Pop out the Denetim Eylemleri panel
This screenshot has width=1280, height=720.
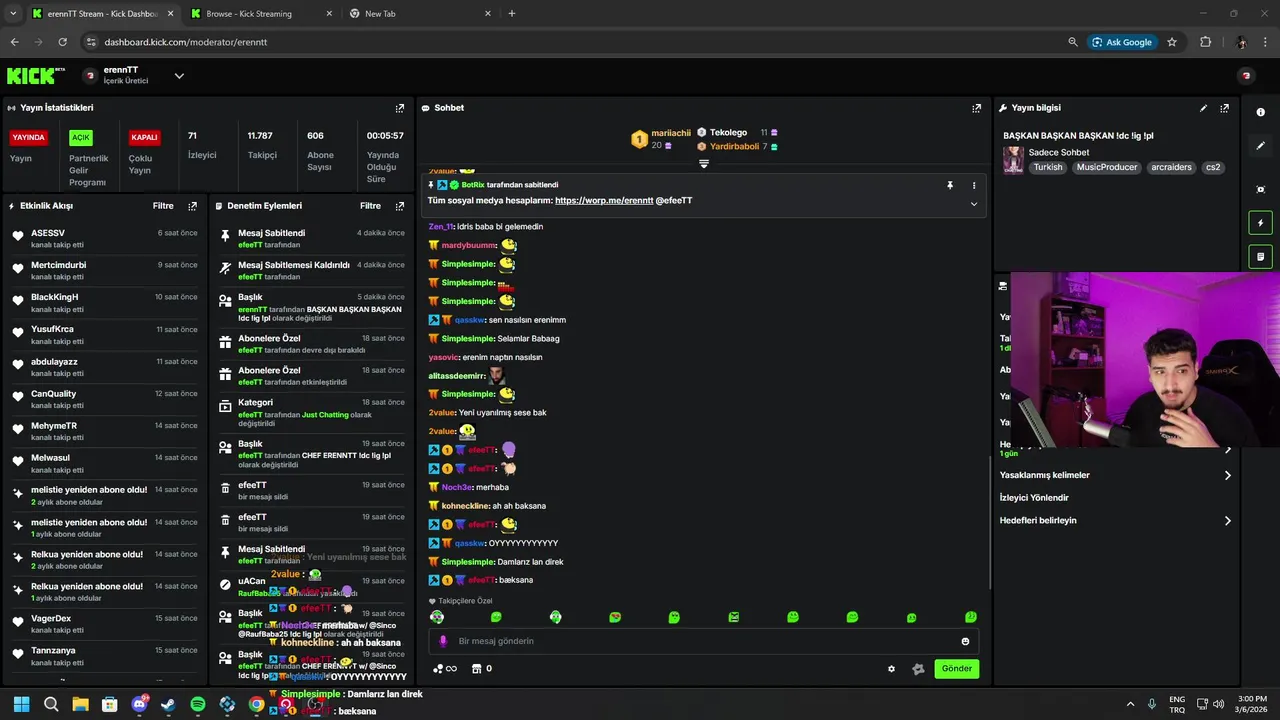[x=400, y=206]
